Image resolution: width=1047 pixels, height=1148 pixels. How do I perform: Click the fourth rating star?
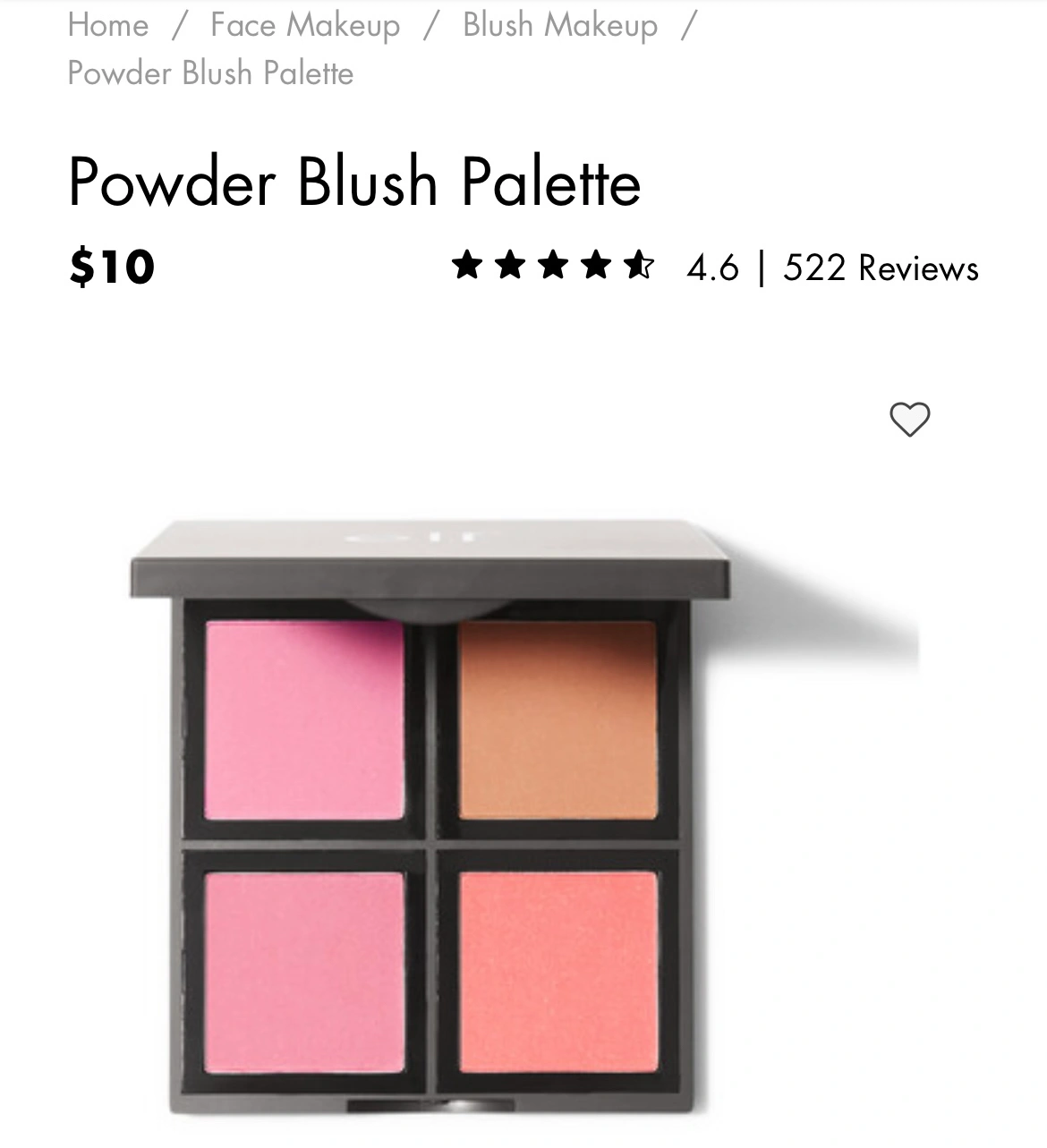coord(596,265)
